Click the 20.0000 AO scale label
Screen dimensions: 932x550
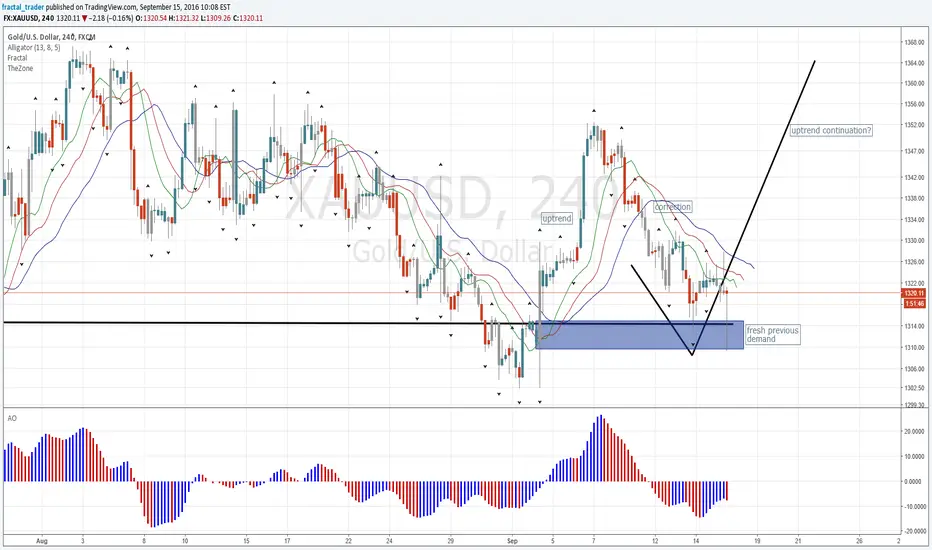click(x=914, y=432)
